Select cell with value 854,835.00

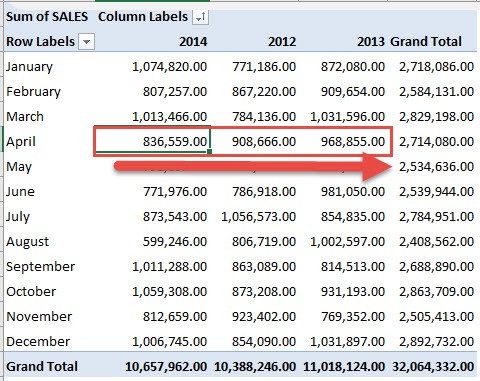(x=353, y=217)
